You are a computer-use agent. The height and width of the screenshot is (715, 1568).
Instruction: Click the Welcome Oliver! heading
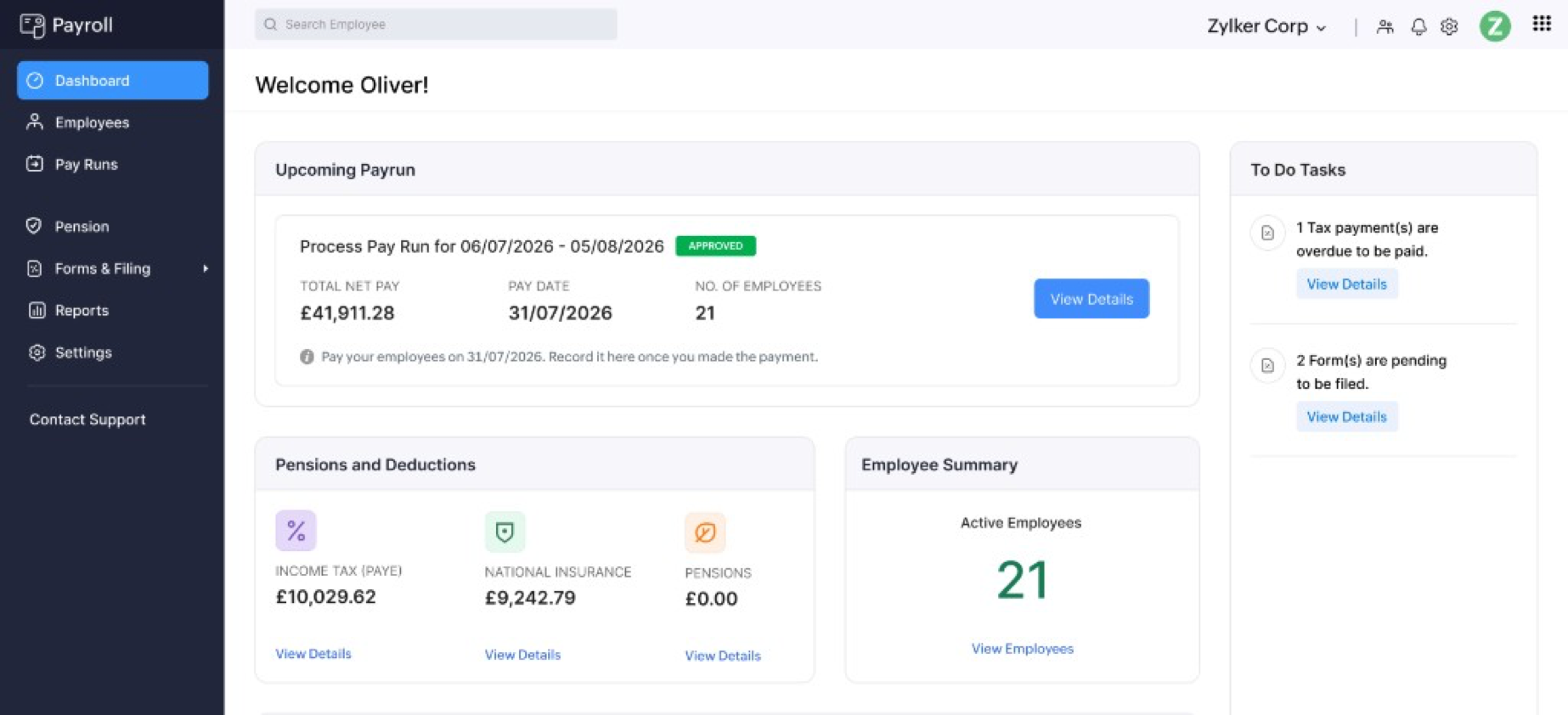click(x=341, y=85)
